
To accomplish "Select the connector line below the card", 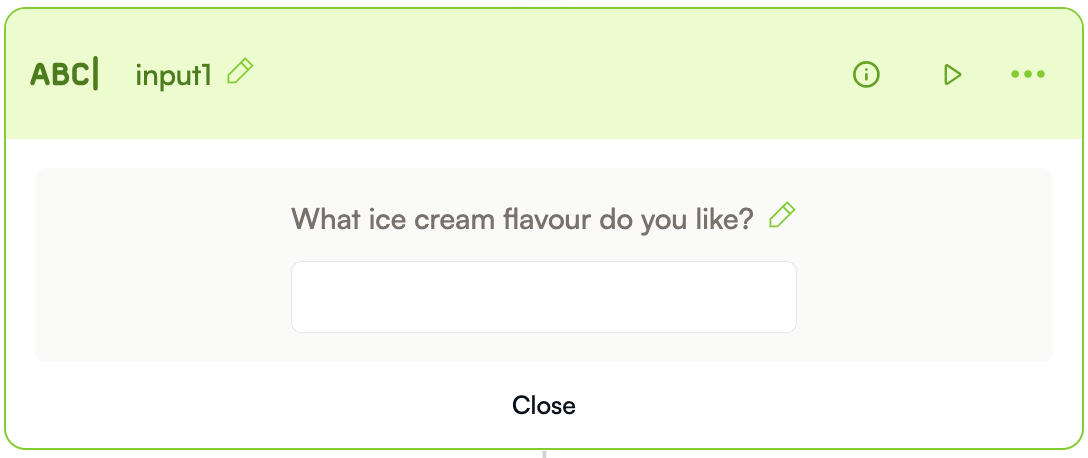I will point(544,453).
